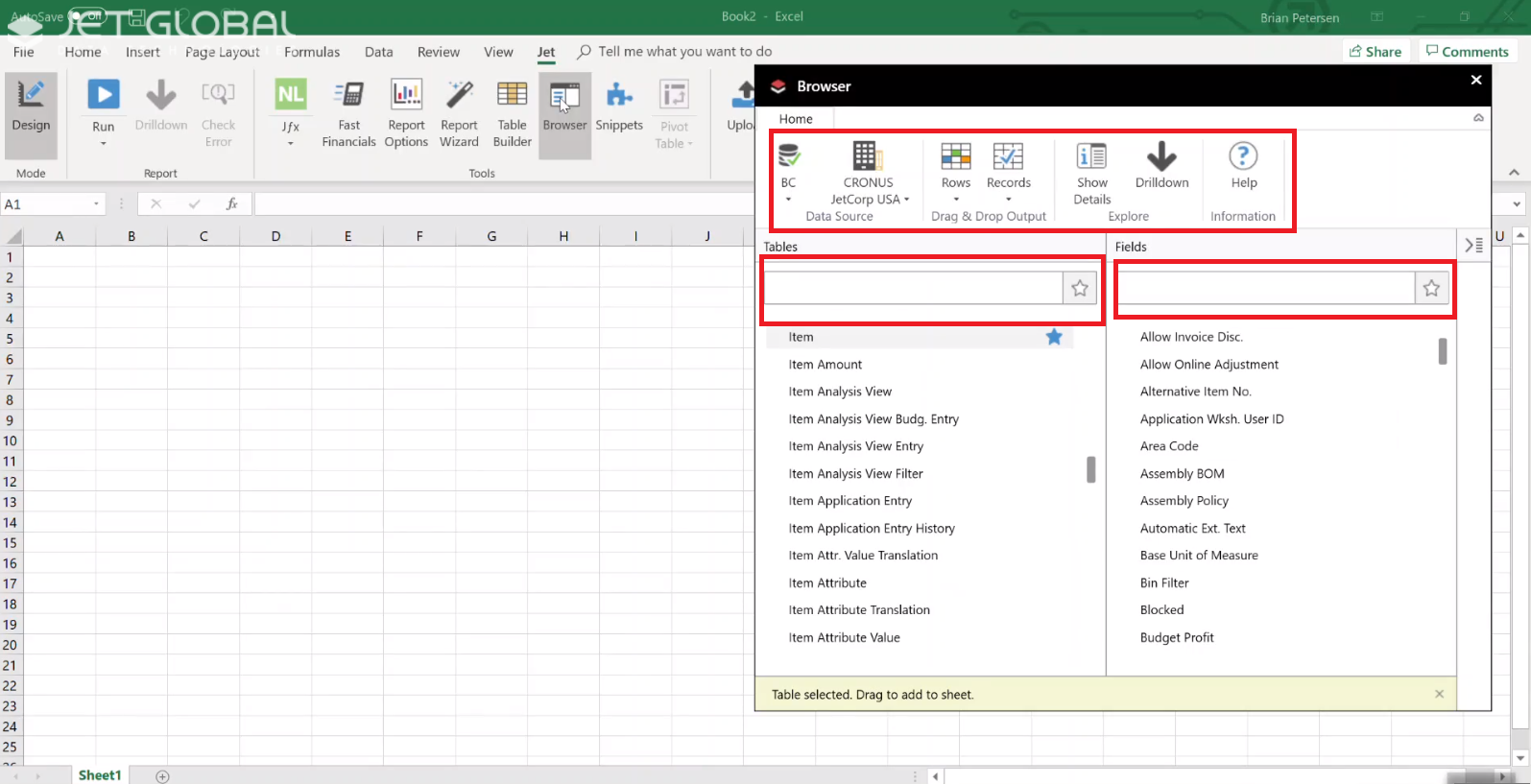The height and width of the screenshot is (784, 1531).
Task: Select the Home tab in Browser
Action: pyautogui.click(x=796, y=119)
